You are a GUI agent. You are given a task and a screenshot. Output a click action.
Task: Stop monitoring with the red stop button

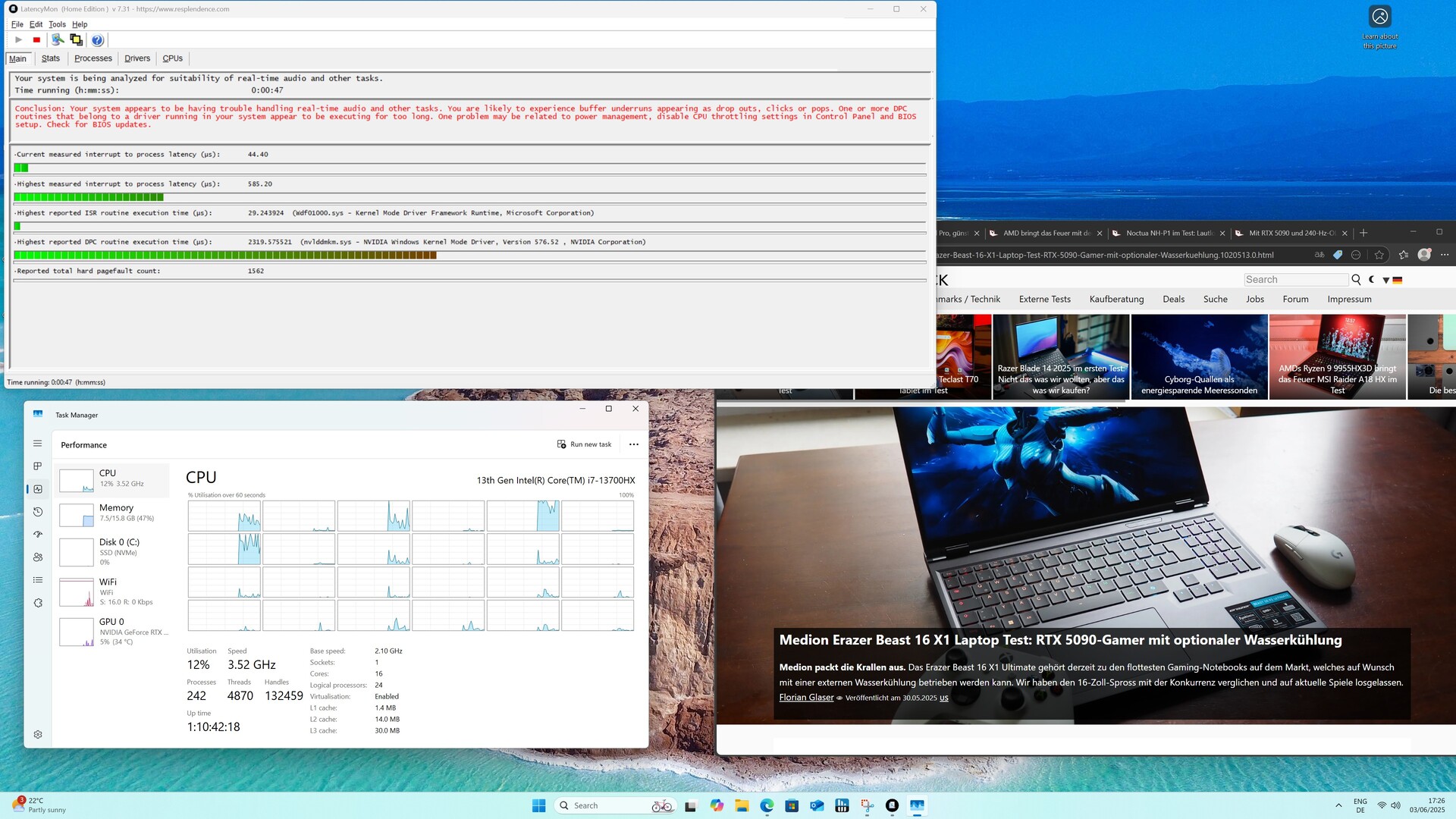tap(36, 40)
